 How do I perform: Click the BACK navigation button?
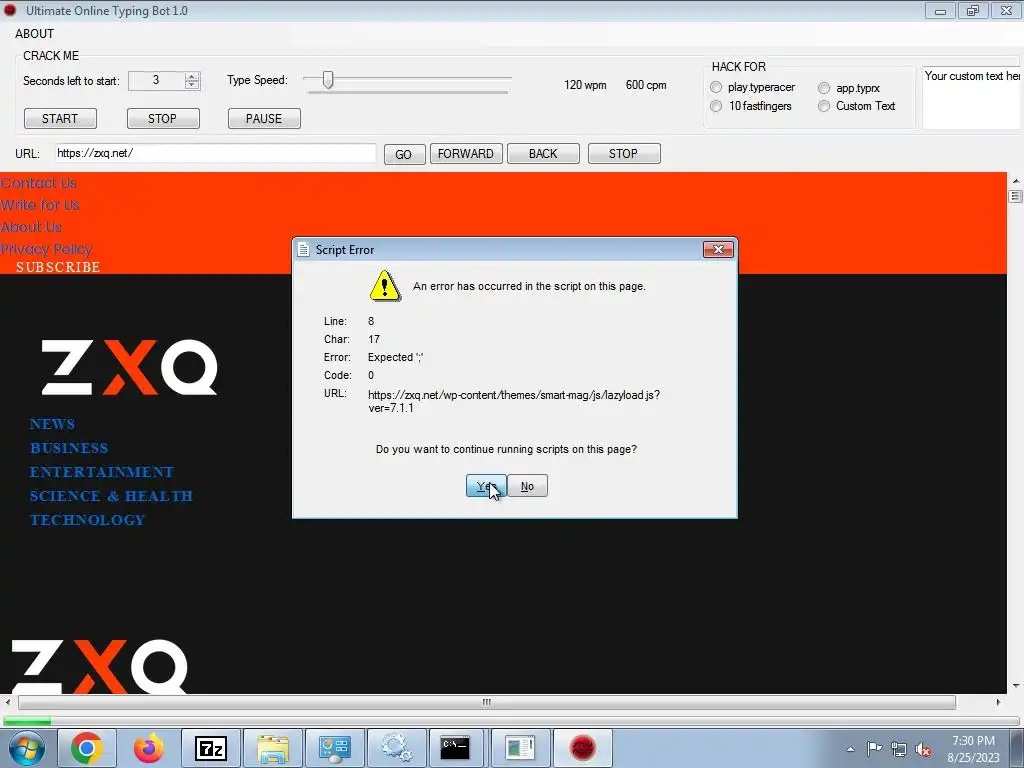tap(543, 153)
